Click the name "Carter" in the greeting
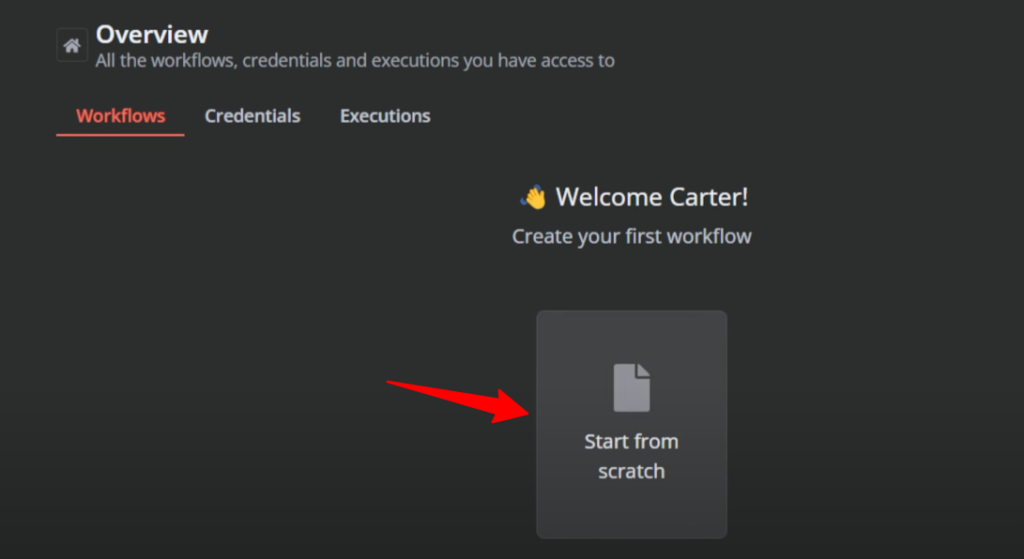Screen dimensions: 1024x559 click(710, 197)
